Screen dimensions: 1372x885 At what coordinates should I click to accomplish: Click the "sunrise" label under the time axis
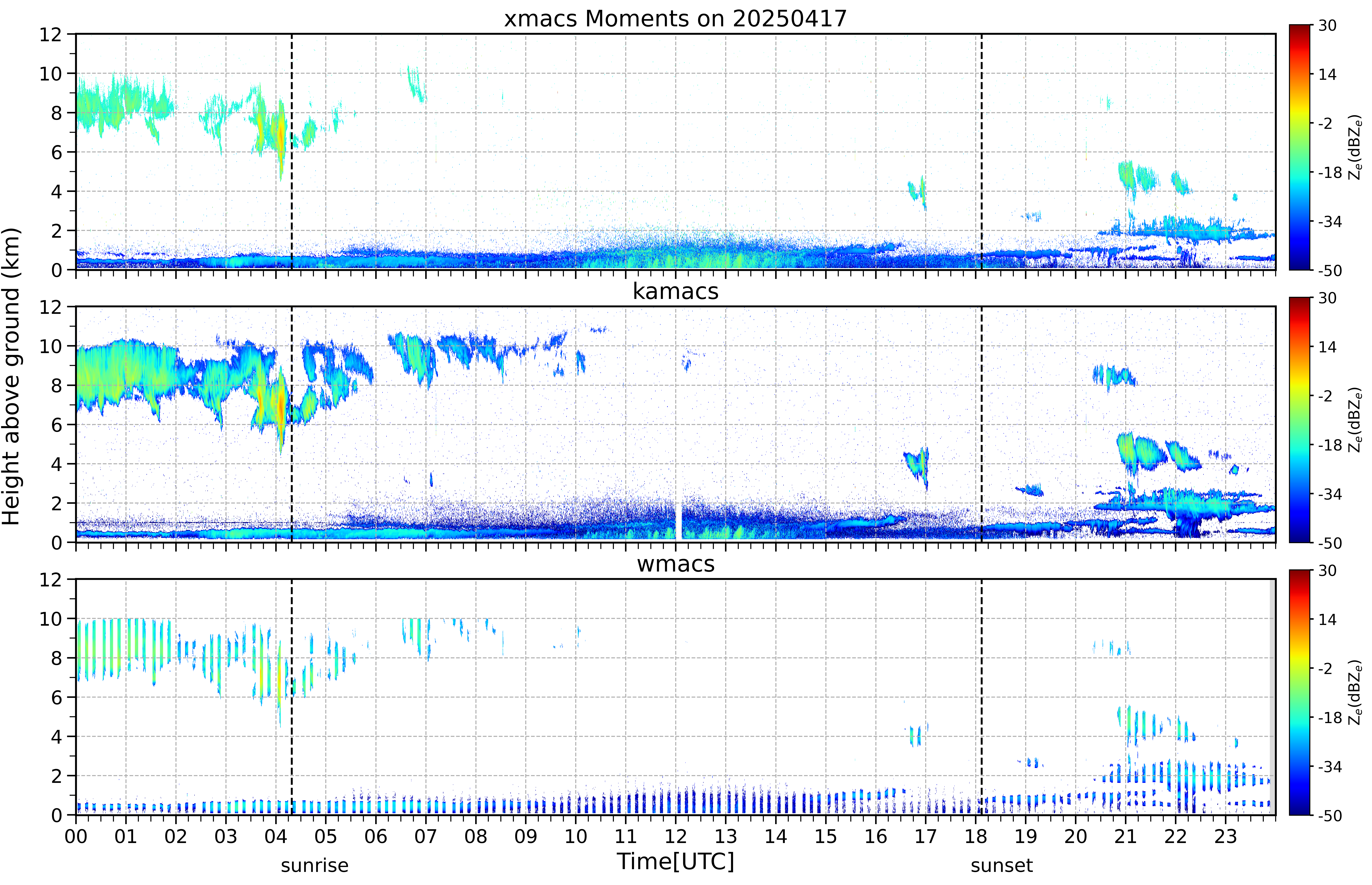click(x=314, y=865)
